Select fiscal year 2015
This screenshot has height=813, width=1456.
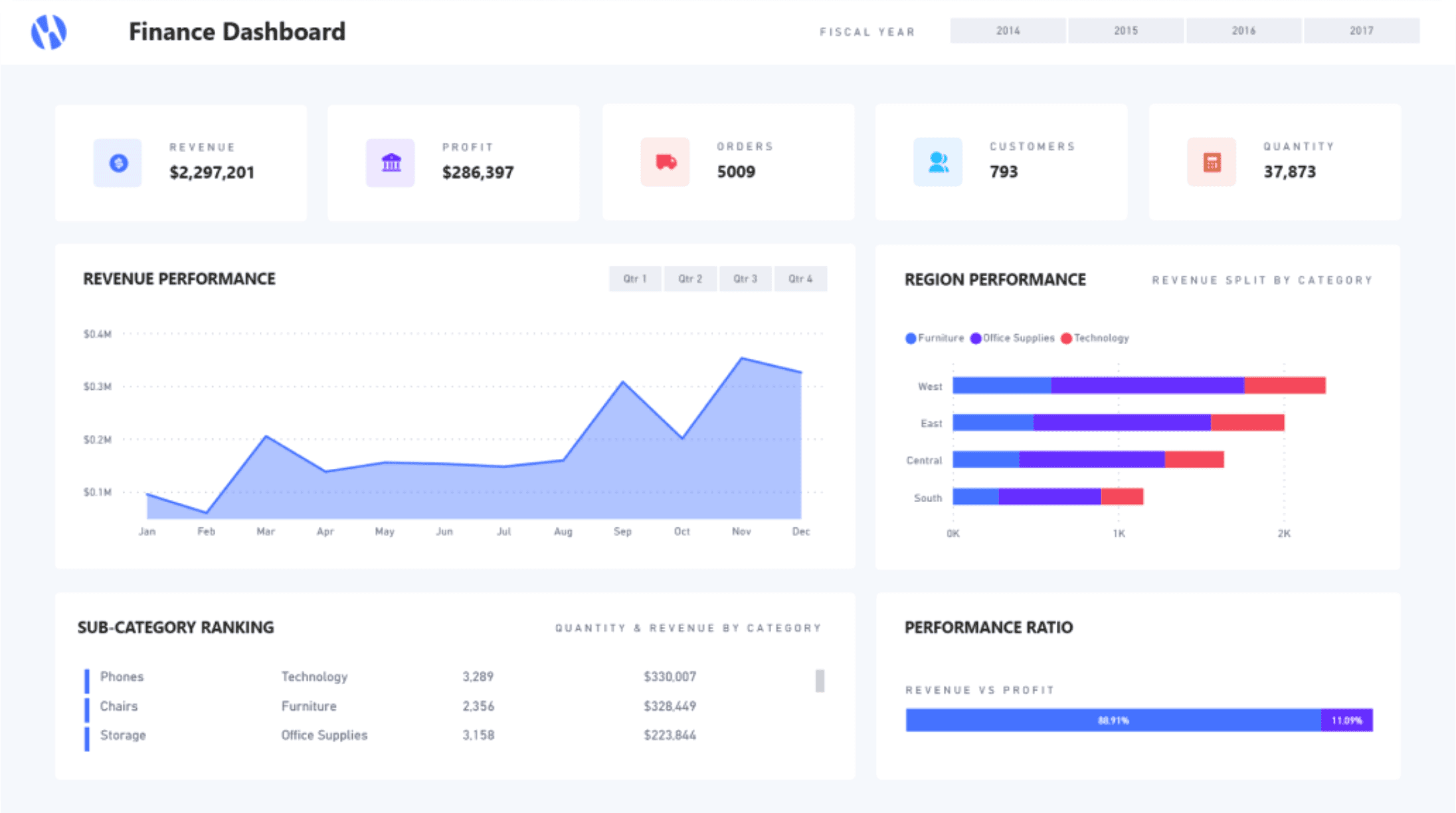1125,31
